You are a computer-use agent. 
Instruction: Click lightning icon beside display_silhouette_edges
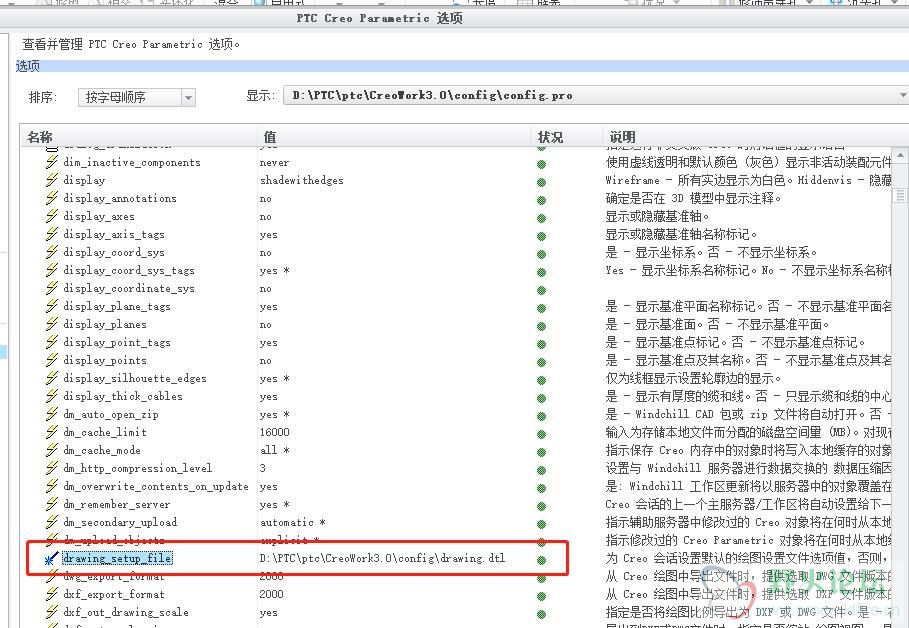pyautogui.click(x=52, y=378)
